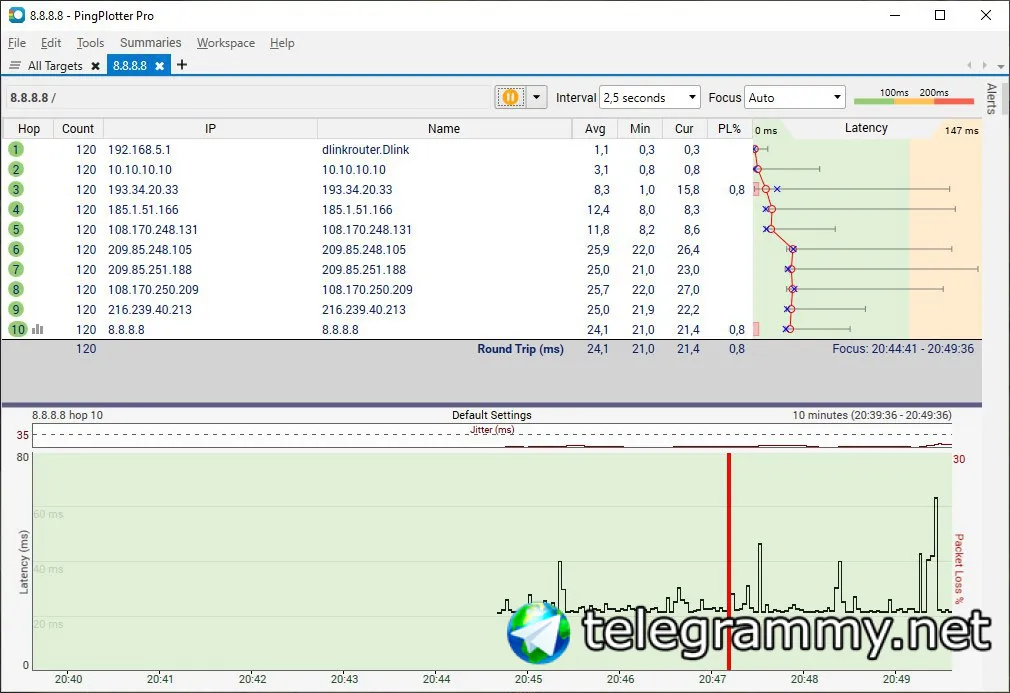Click the Jitter (ms) graph strip
1010x693 pixels.
[492, 435]
